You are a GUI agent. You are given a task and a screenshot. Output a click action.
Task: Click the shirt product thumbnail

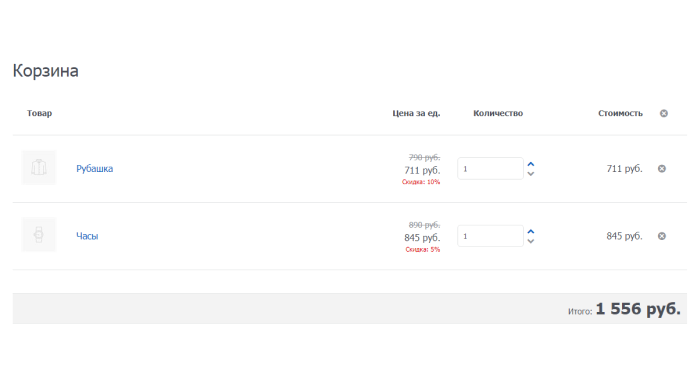pyautogui.click(x=39, y=168)
